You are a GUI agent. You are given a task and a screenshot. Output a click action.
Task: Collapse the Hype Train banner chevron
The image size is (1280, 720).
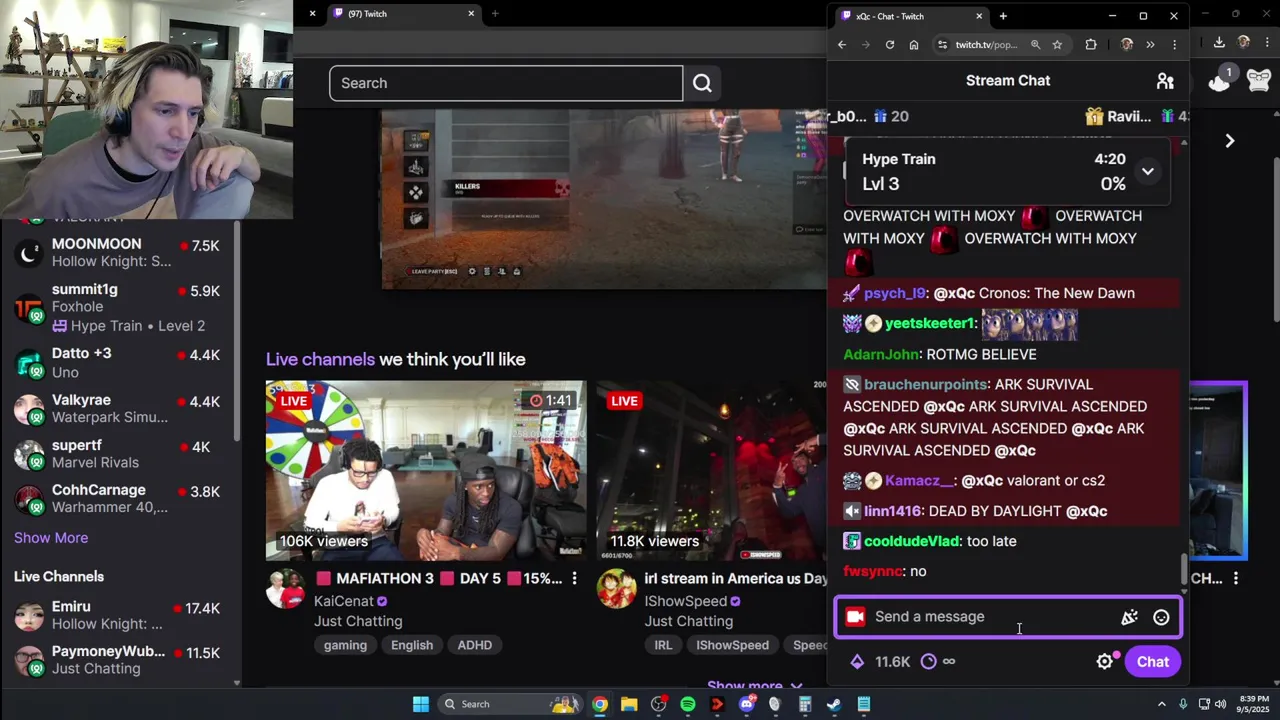pos(1148,171)
